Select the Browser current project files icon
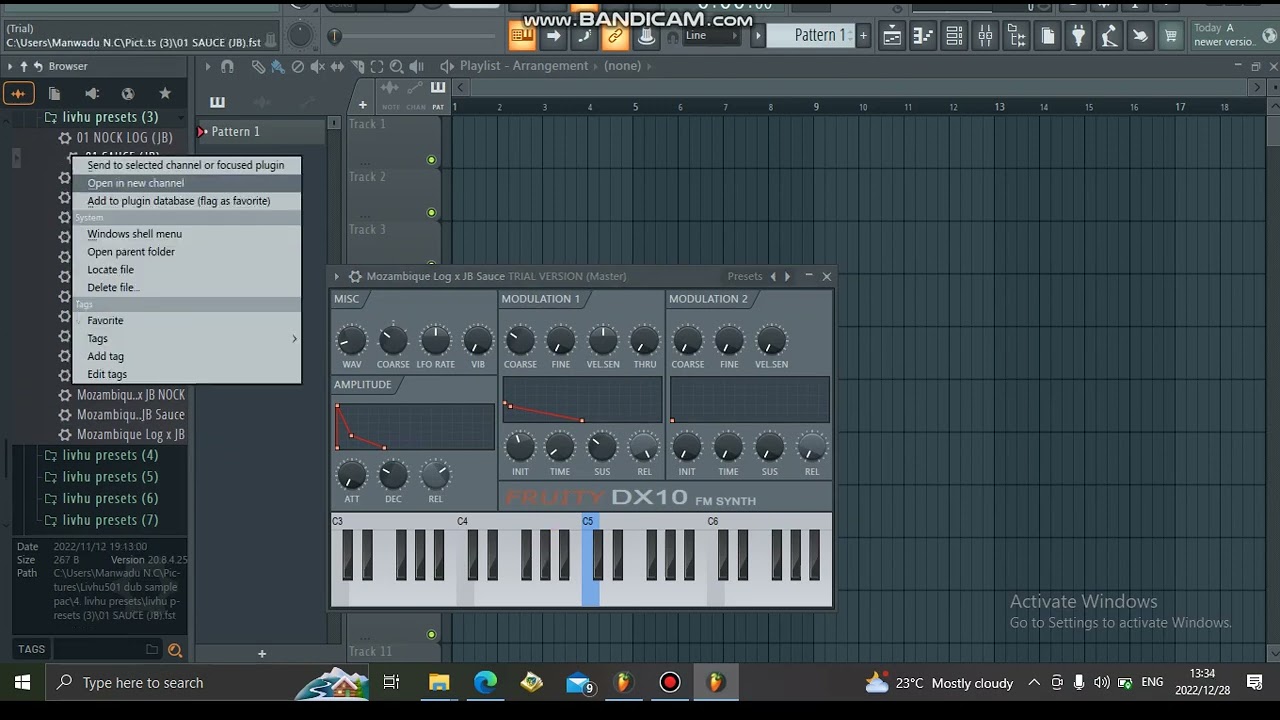The image size is (1280, 720). 55,93
